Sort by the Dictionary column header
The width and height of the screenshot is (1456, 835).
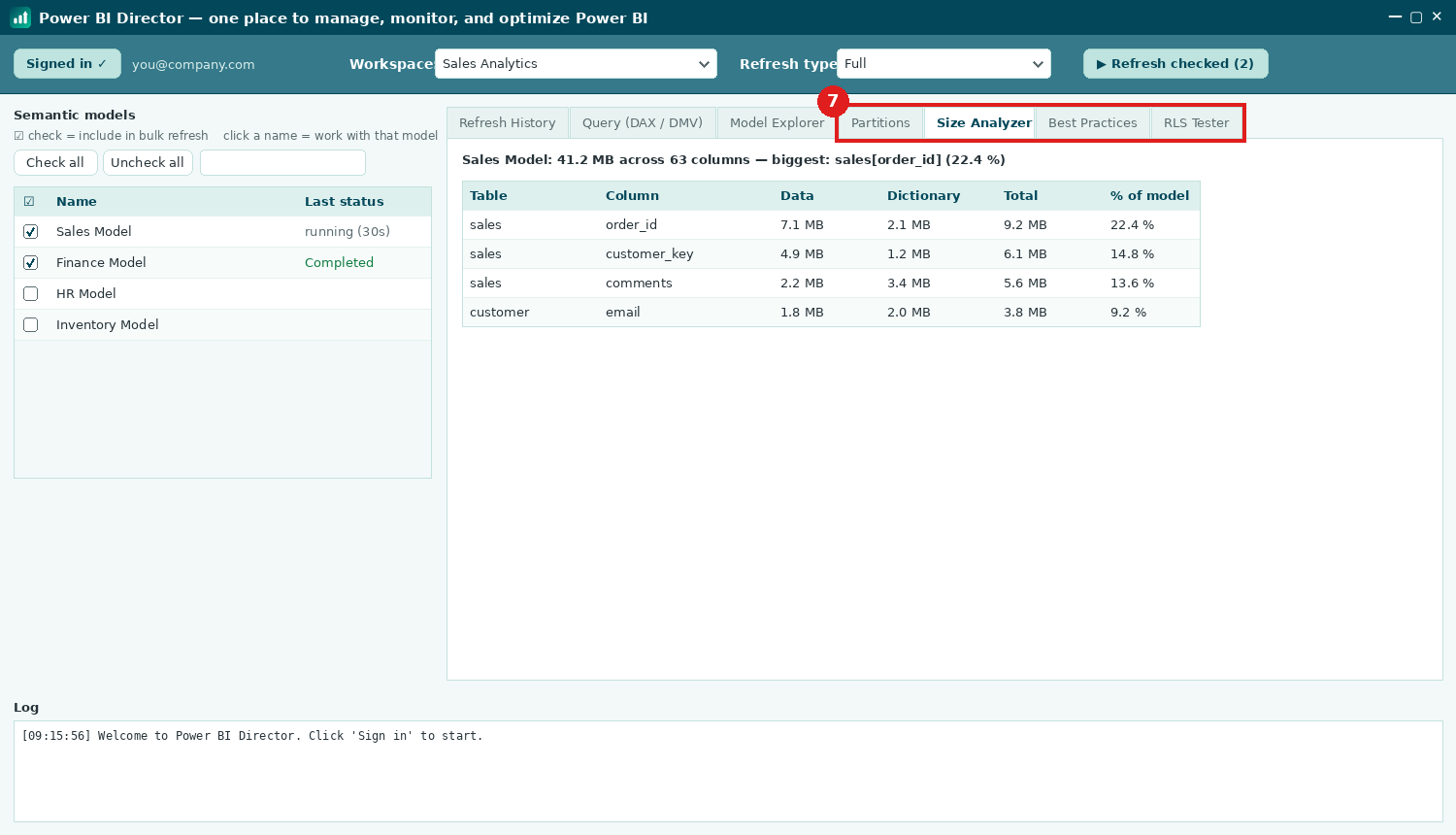click(923, 196)
